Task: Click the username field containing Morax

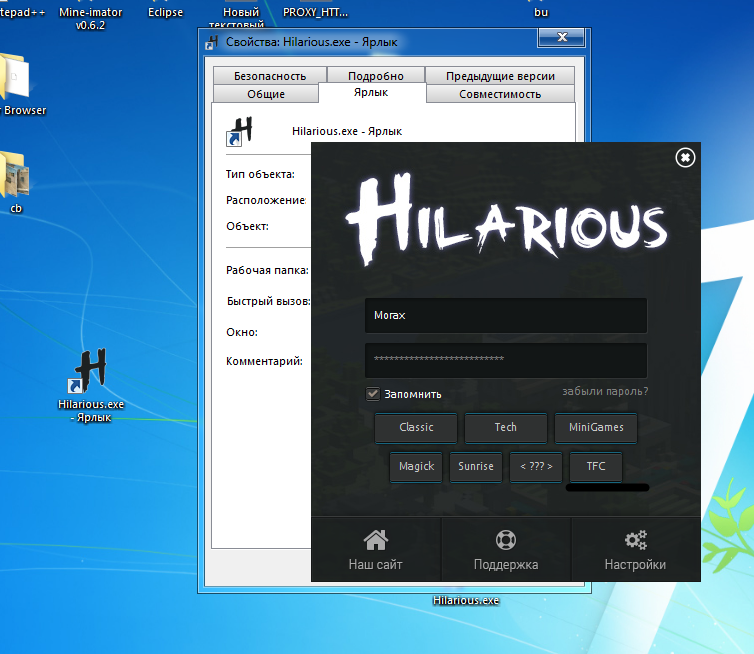Action: tap(505, 315)
